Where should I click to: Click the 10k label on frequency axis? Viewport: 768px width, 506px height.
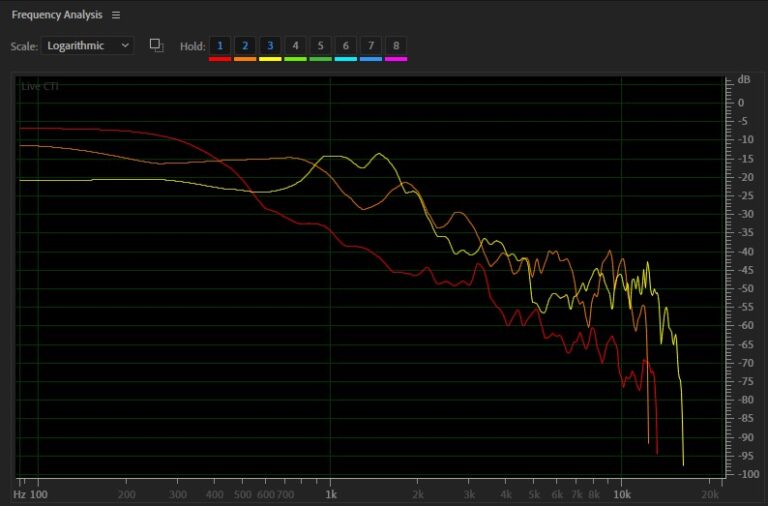coord(622,495)
